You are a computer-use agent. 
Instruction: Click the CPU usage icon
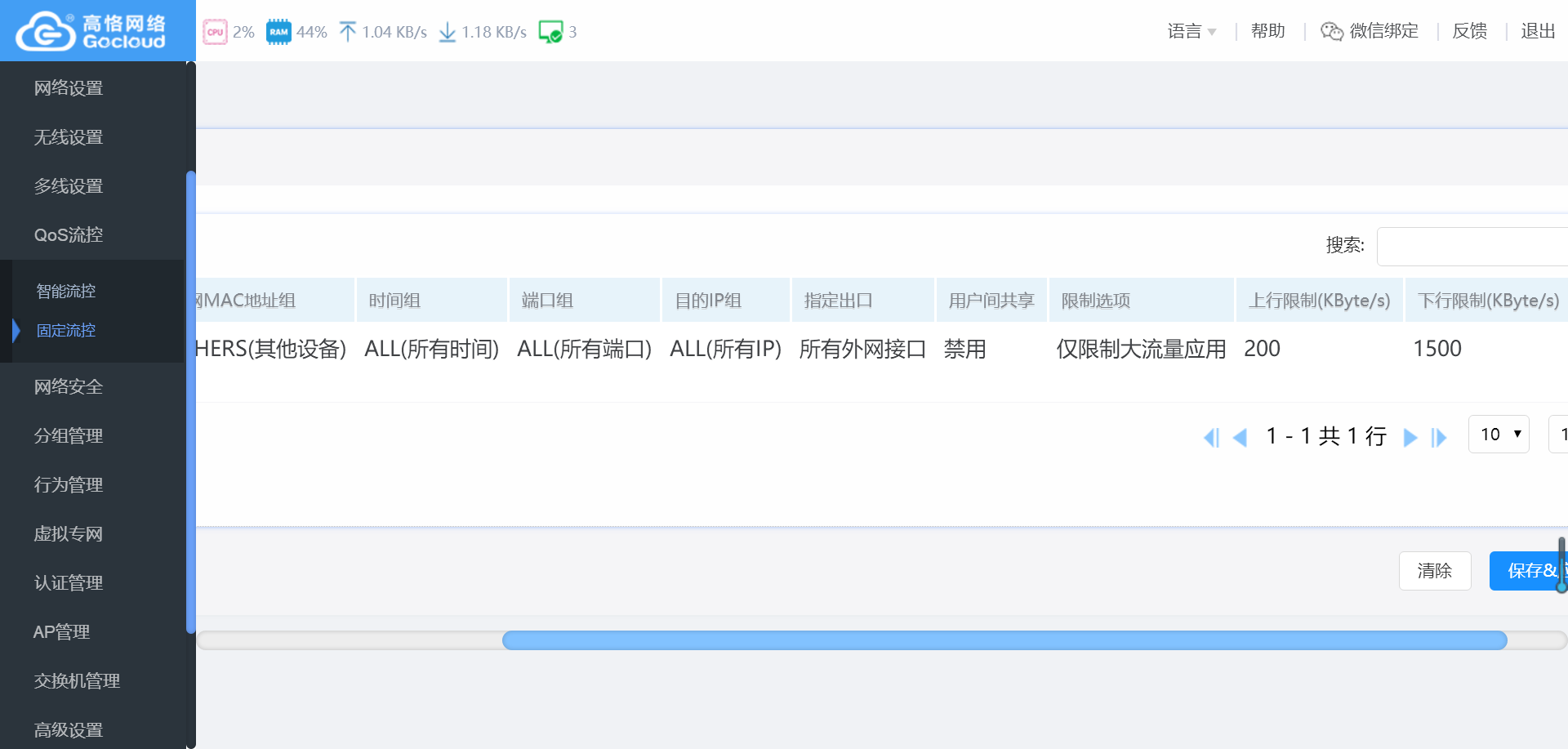pos(215,32)
